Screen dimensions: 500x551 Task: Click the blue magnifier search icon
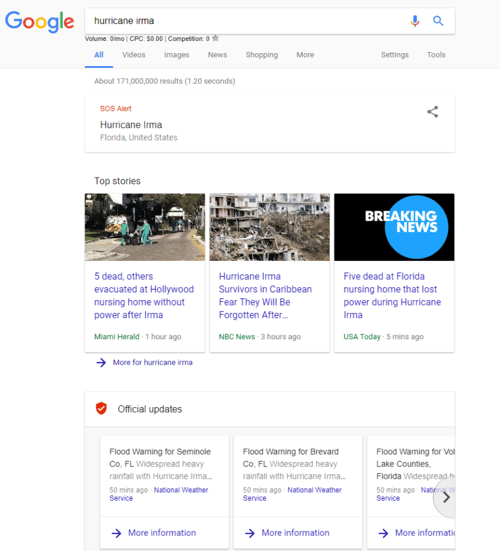[x=438, y=21]
